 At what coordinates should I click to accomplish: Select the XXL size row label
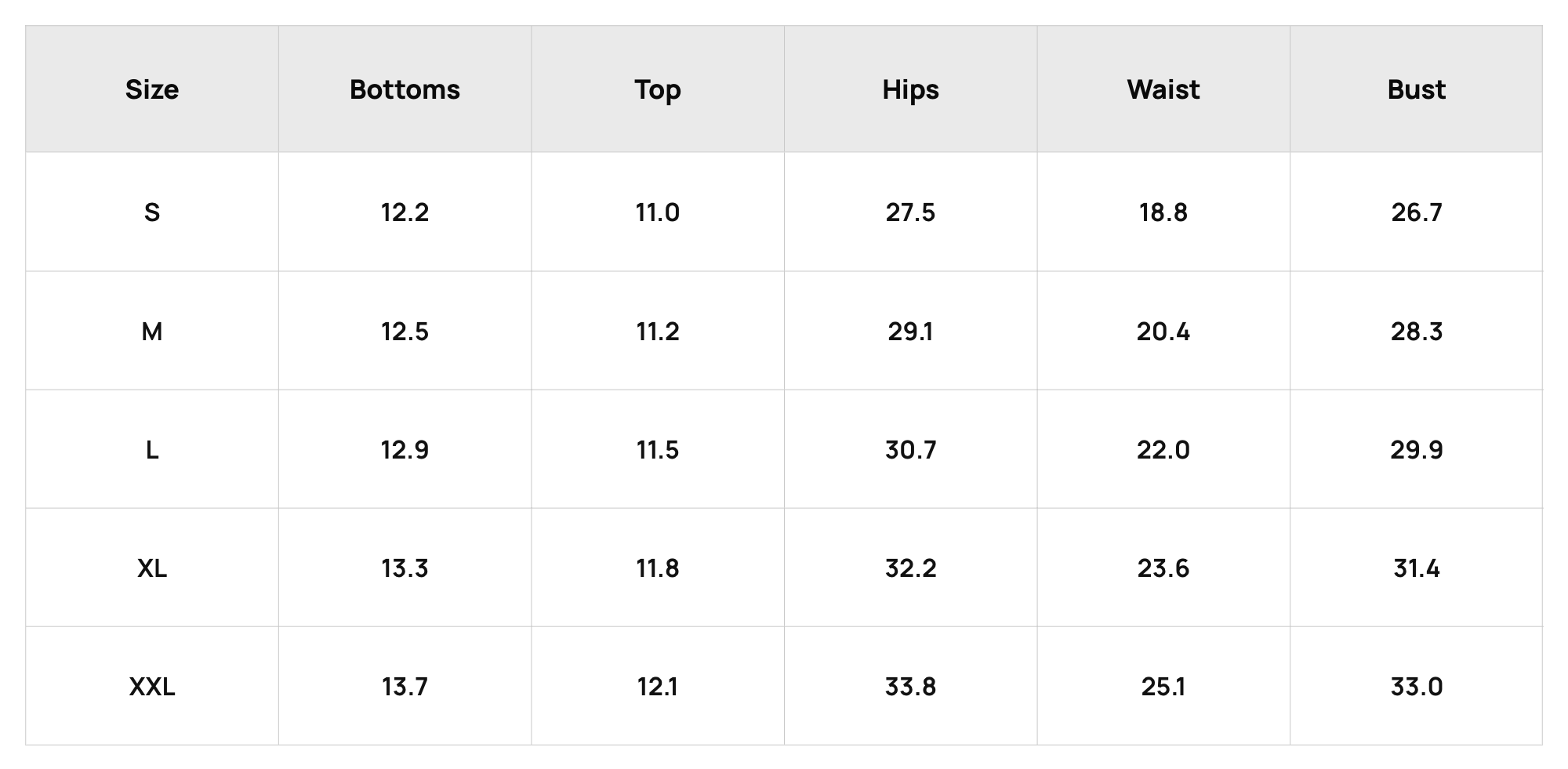click(152, 687)
